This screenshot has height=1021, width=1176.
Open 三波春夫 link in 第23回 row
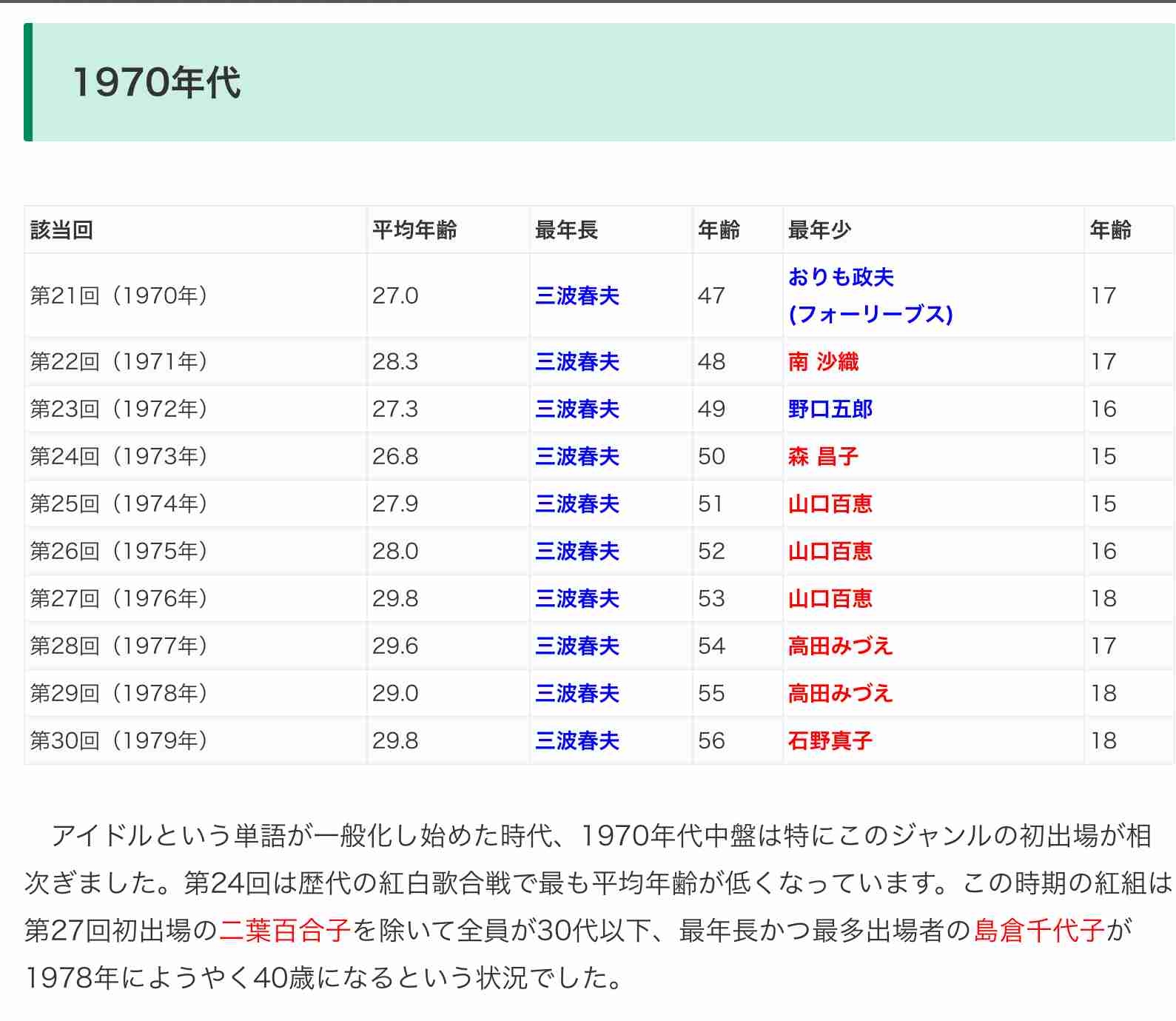(x=577, y=409)
